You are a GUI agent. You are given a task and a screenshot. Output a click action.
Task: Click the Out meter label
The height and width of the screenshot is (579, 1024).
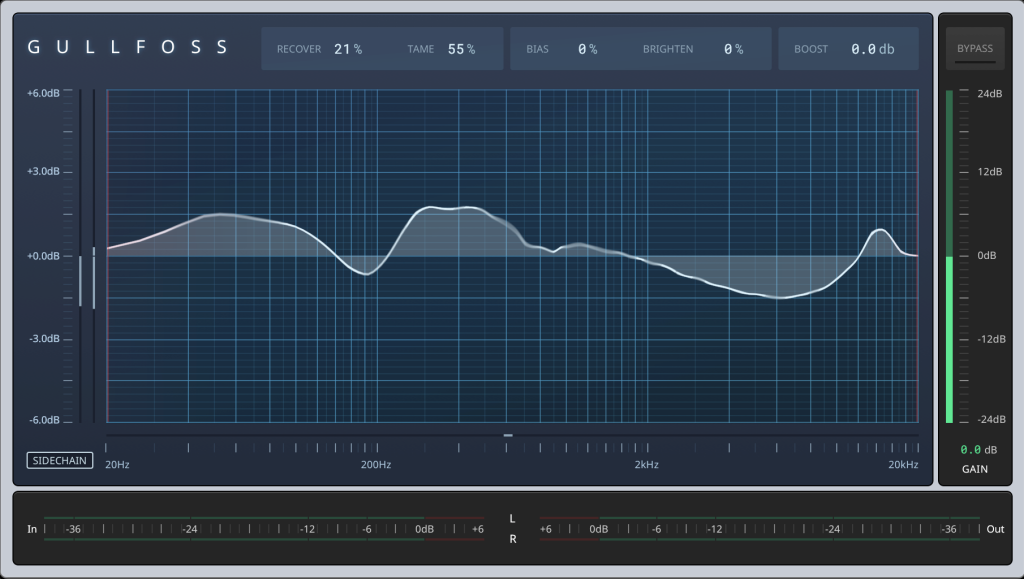pos(995,529)
